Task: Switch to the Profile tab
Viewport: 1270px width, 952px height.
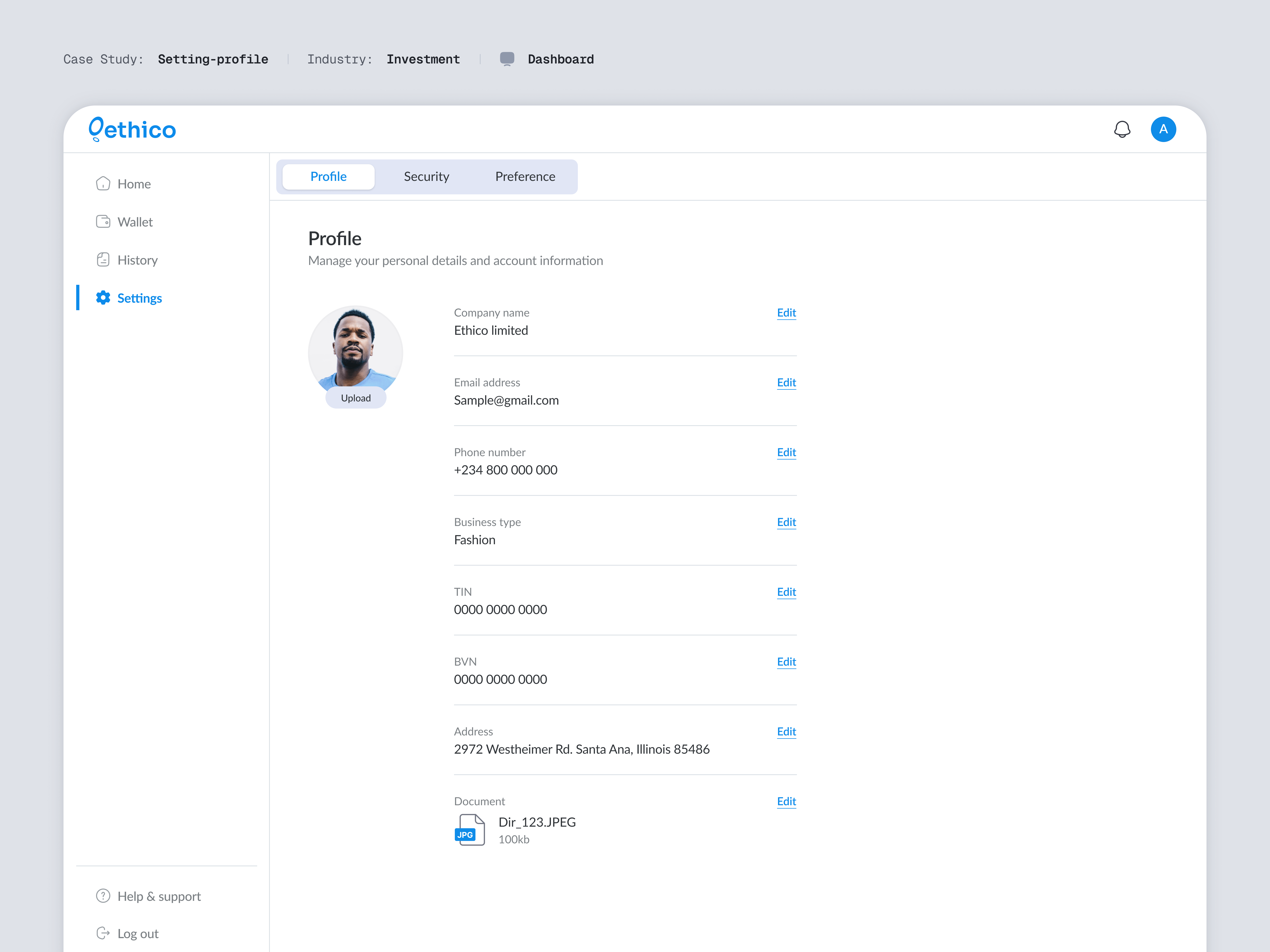Action: 328,177
